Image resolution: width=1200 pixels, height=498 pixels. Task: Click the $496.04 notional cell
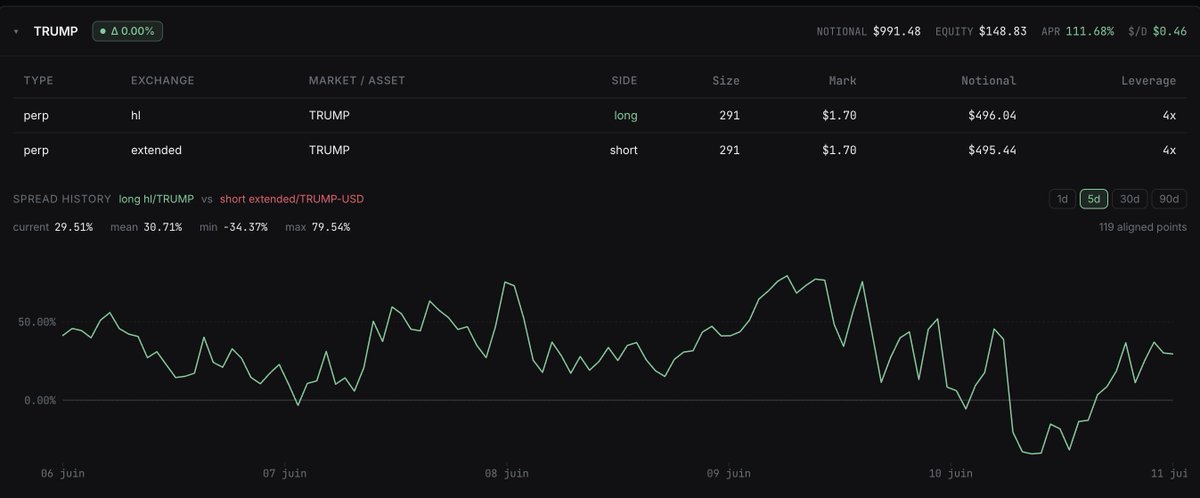coord(992,116)
